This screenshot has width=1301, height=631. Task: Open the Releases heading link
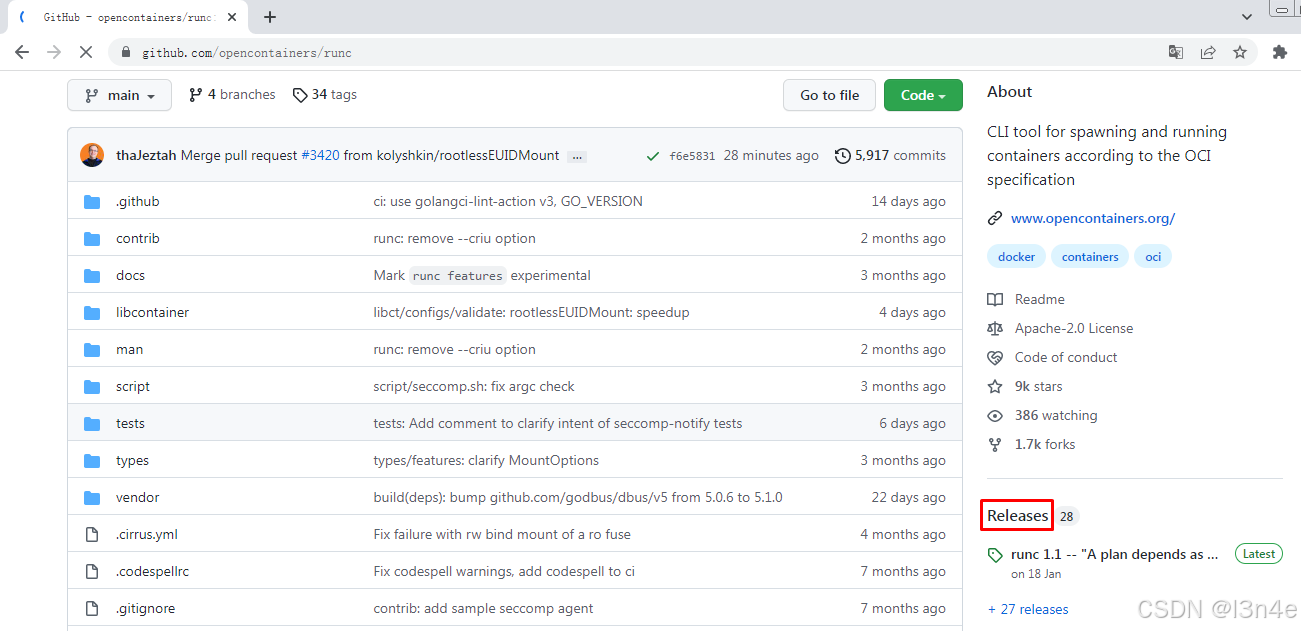click(x=1017, y=515)
